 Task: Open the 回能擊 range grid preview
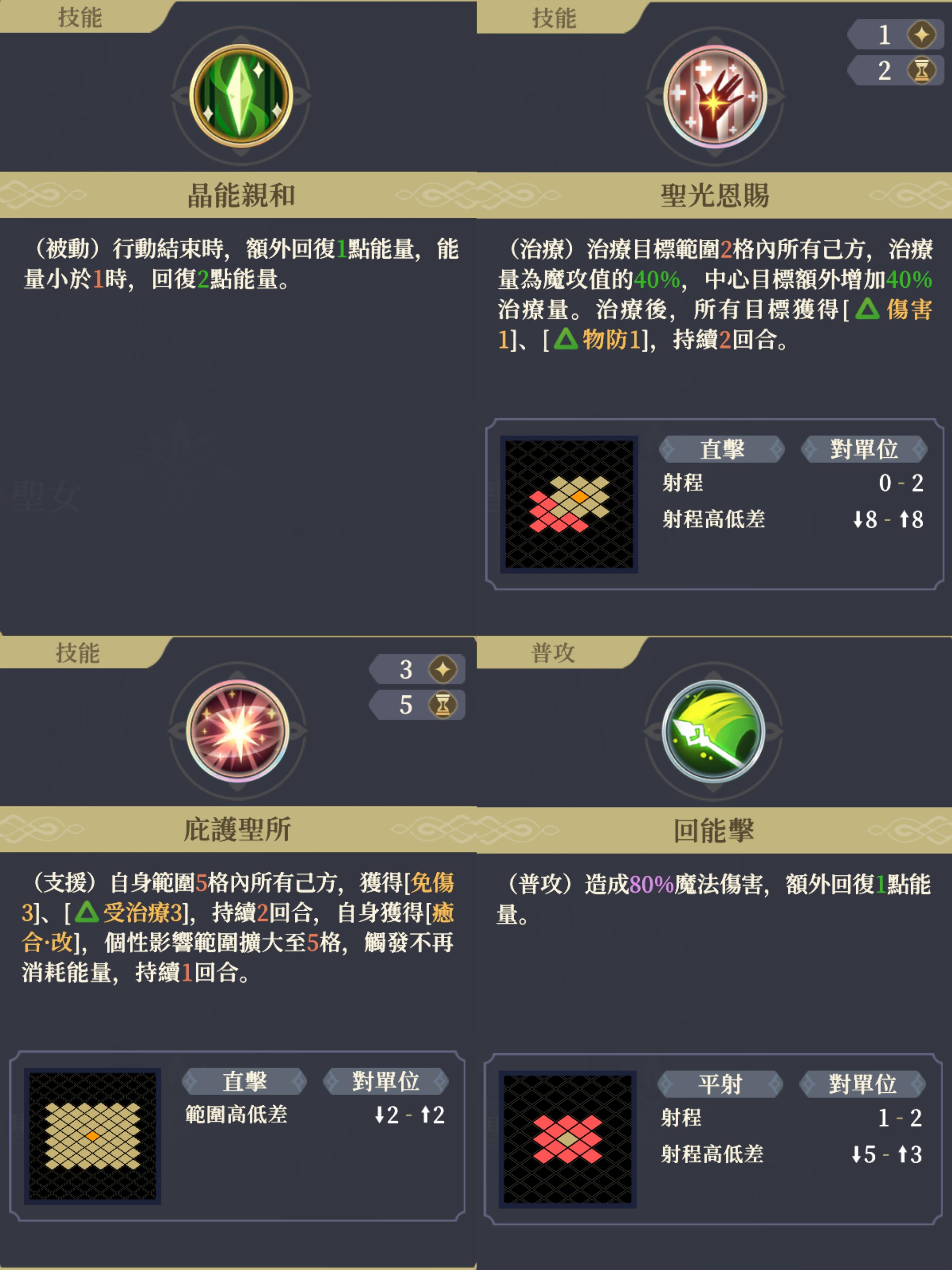click(567, 1140)
